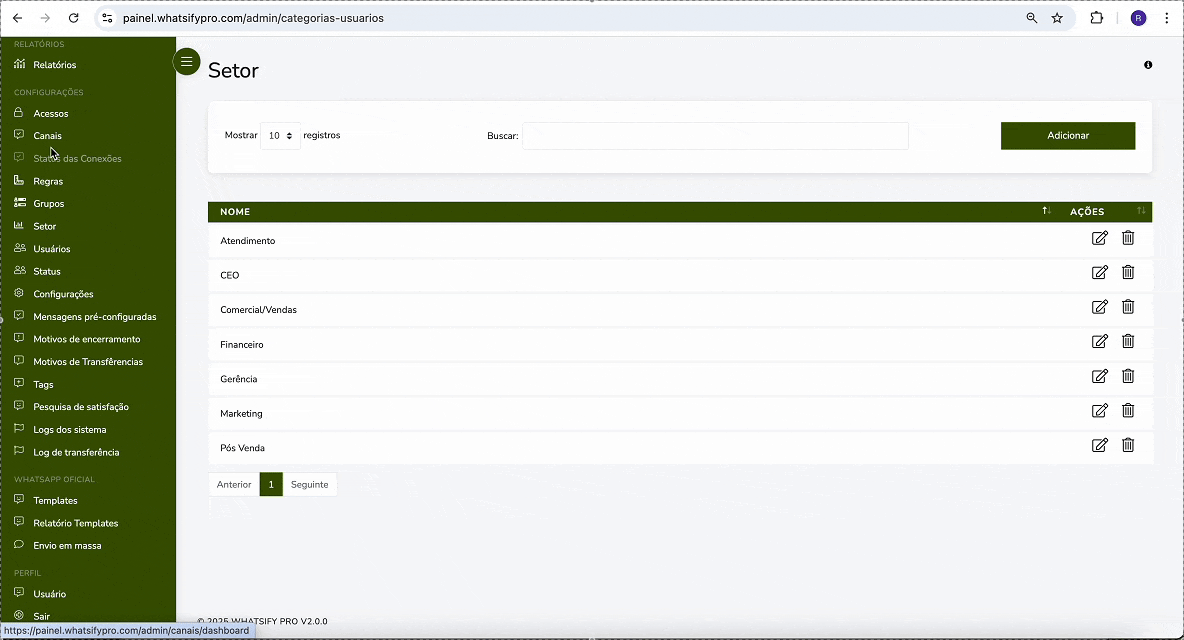Viewport: 1184px width, 640px height.
Task: Bookmark this page with star icon
Action: click(x=1057, y=18)
